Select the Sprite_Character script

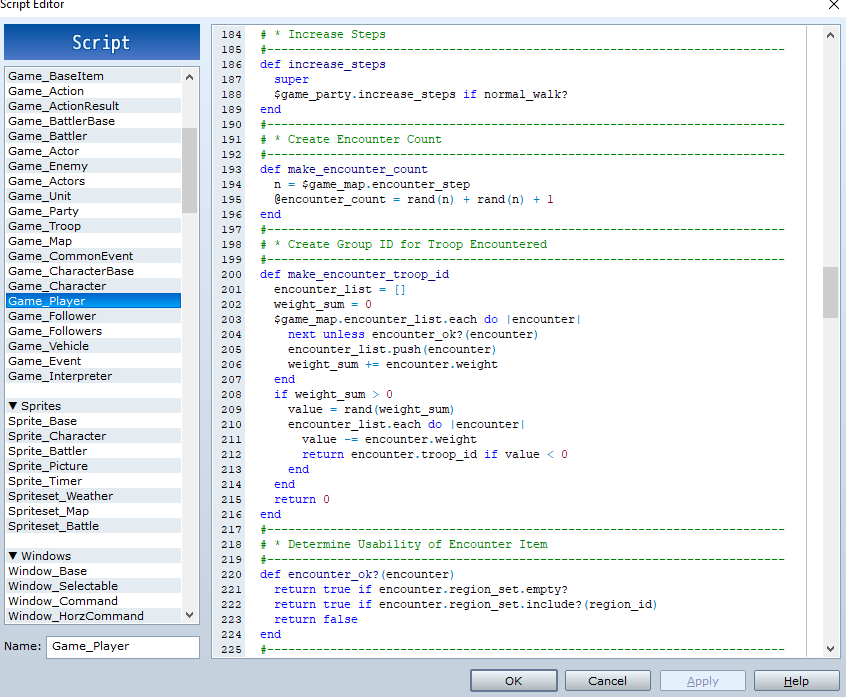[x=94, y=436]
